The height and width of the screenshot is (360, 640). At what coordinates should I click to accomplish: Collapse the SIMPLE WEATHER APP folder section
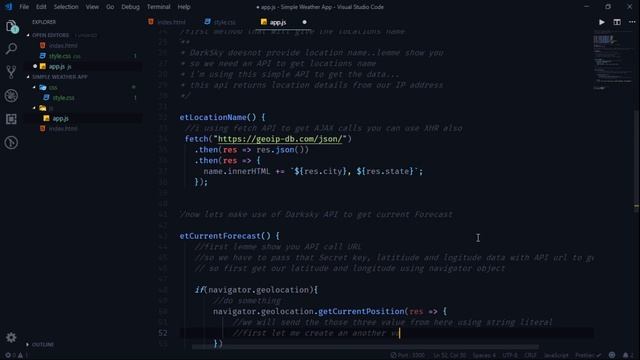coord(28,77)
